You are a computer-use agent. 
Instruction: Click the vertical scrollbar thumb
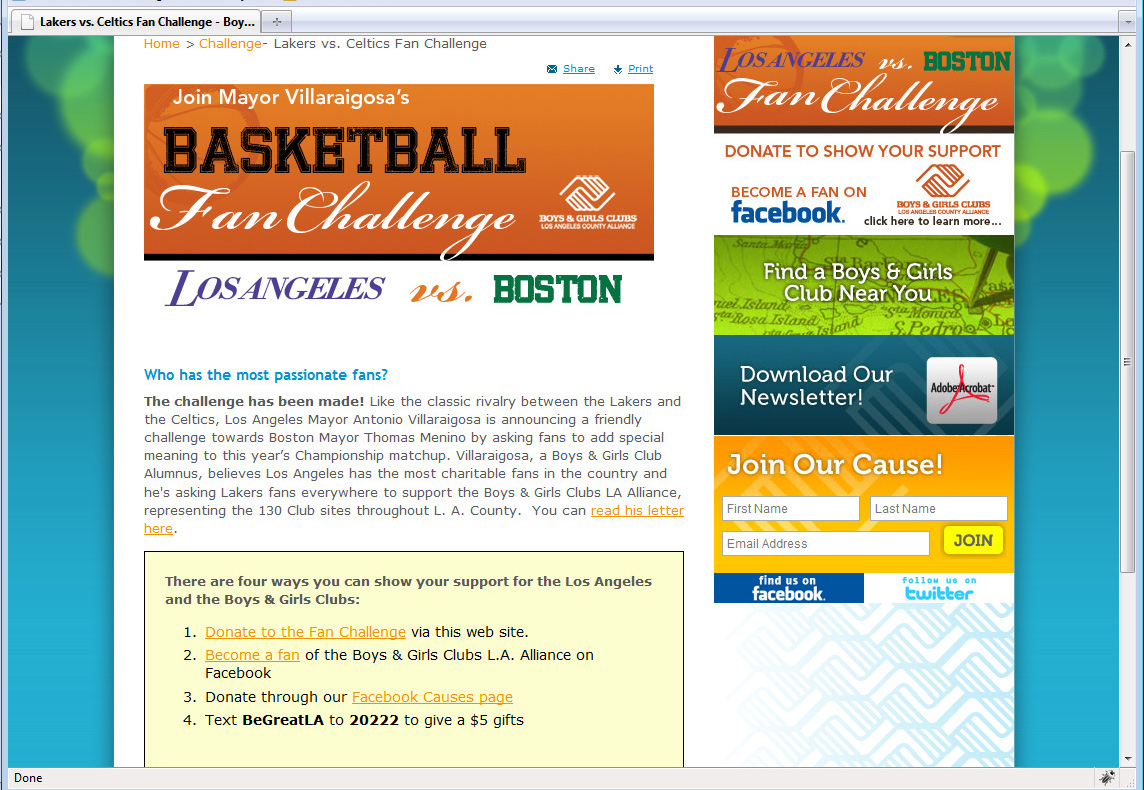point(1128,362)
